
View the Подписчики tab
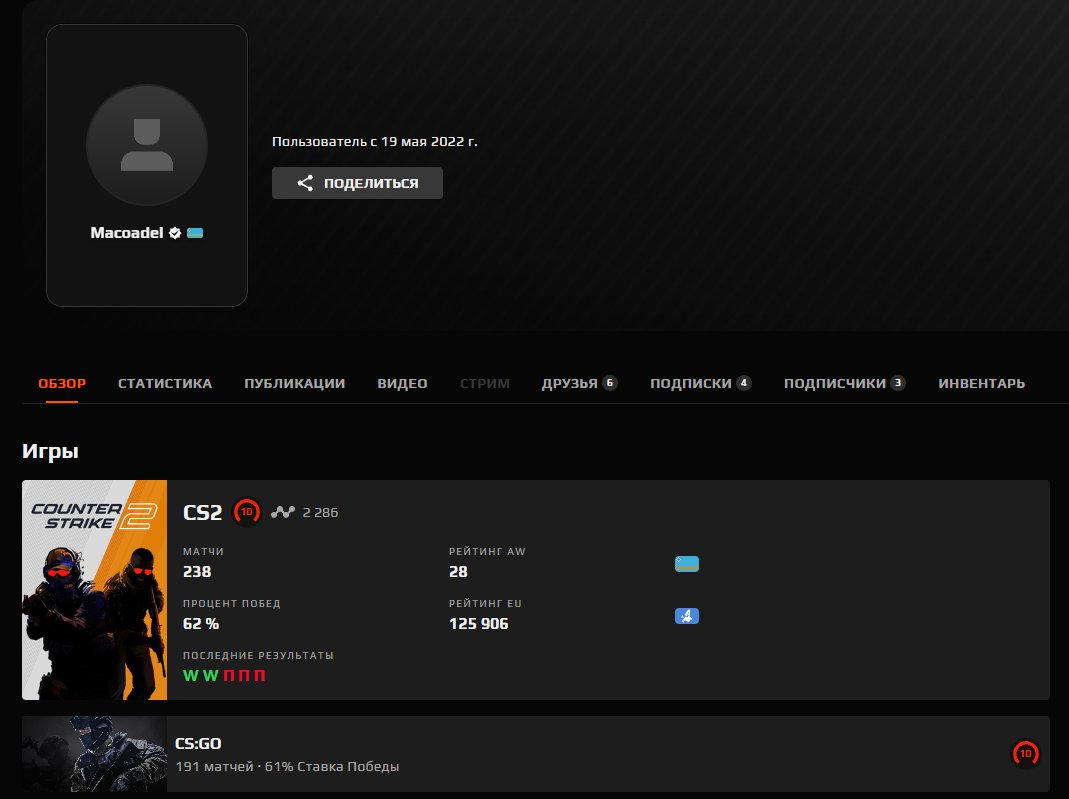click(x=844, y=383)
